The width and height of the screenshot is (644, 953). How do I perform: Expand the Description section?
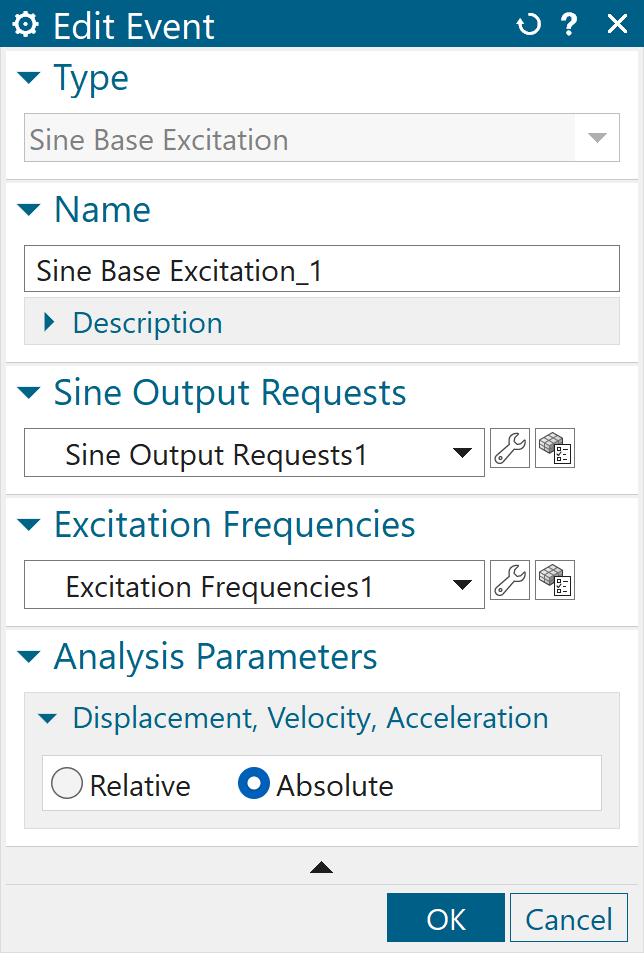click(50, 323)
